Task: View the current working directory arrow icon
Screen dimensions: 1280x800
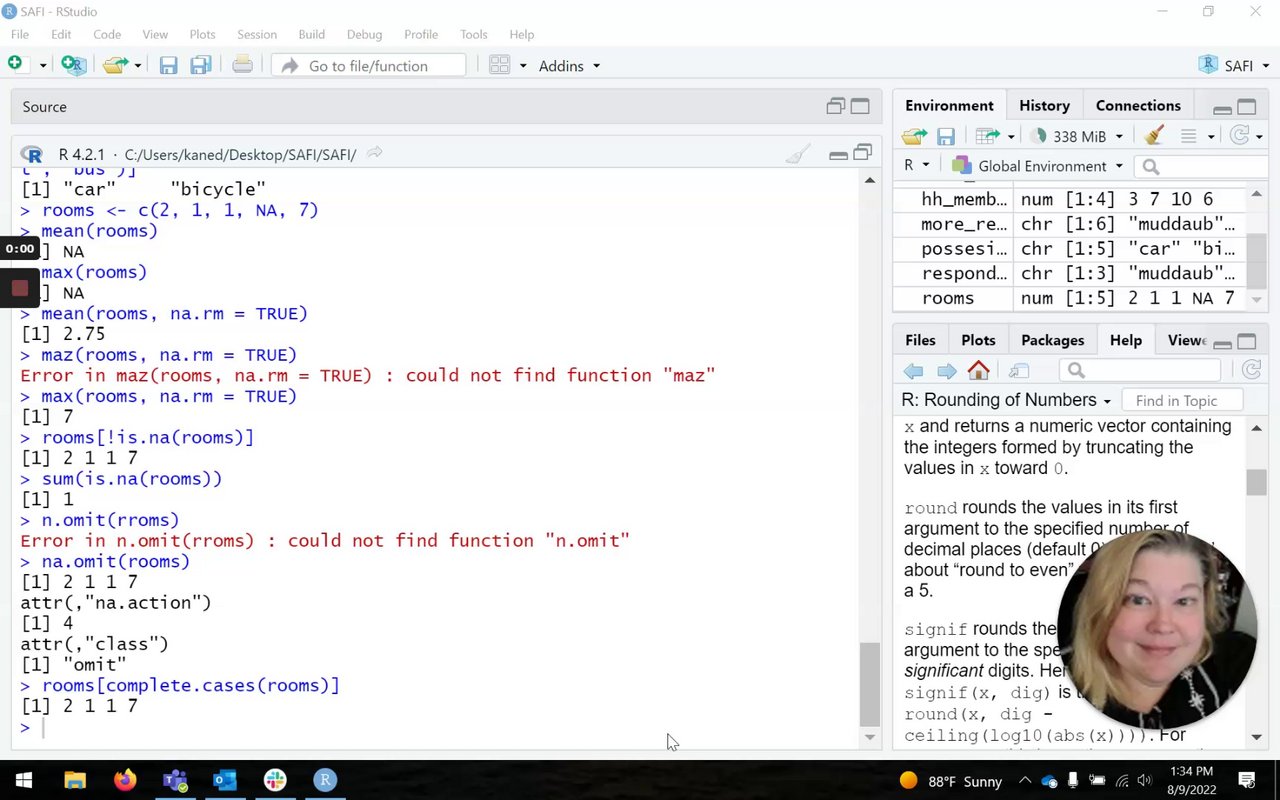Action: [x=375, y=154]
